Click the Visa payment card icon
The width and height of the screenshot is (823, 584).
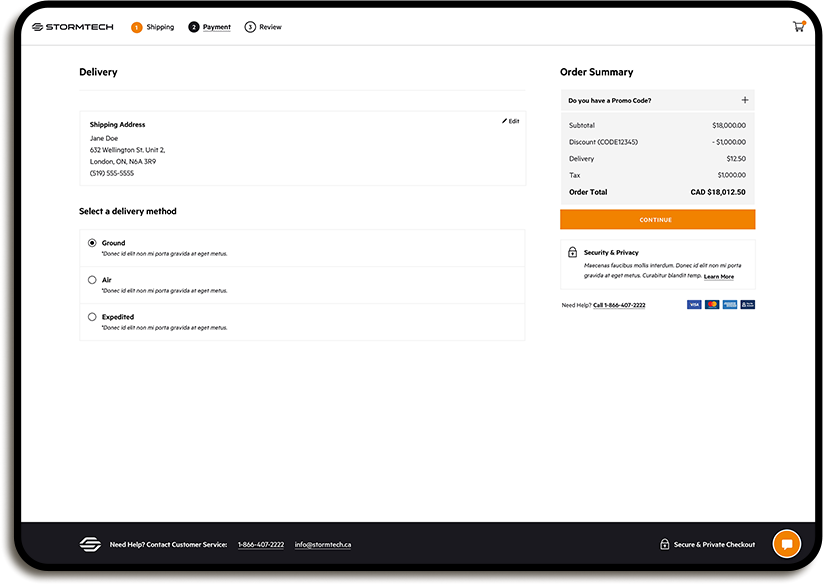pos(694,304)
